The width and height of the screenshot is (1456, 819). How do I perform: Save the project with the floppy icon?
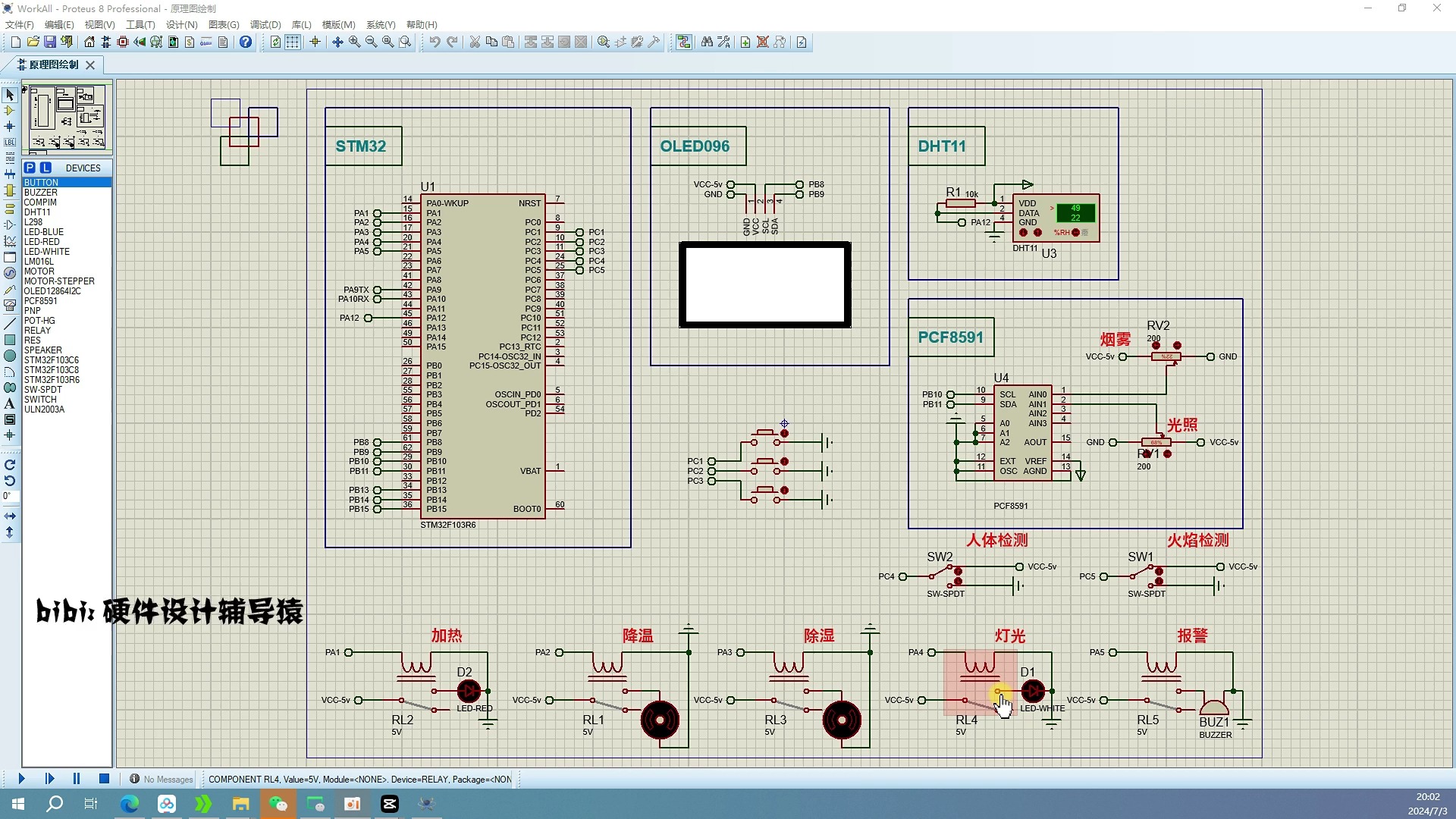tap(49, 42)
